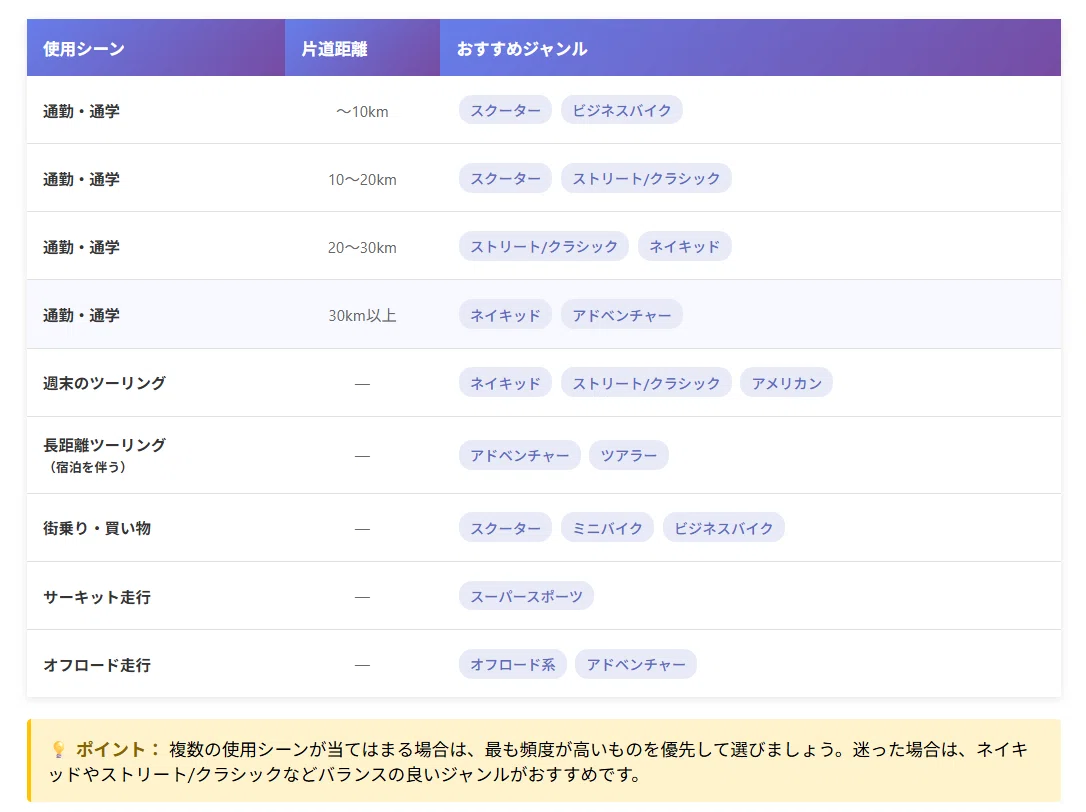Click ビジネスバイク tag in 街乗り・買い物 row
The width and height of the screenshot is (1086, 812).
click(x=723, y=528)
